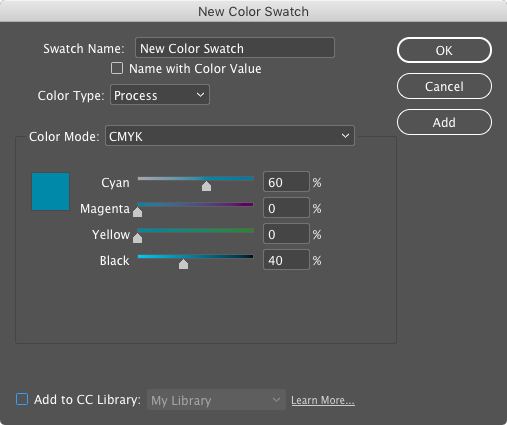Click the Black percentage field showing 40
Viewport: 507px width, 425px height.
pyautogui.click(x=286, y=260)
